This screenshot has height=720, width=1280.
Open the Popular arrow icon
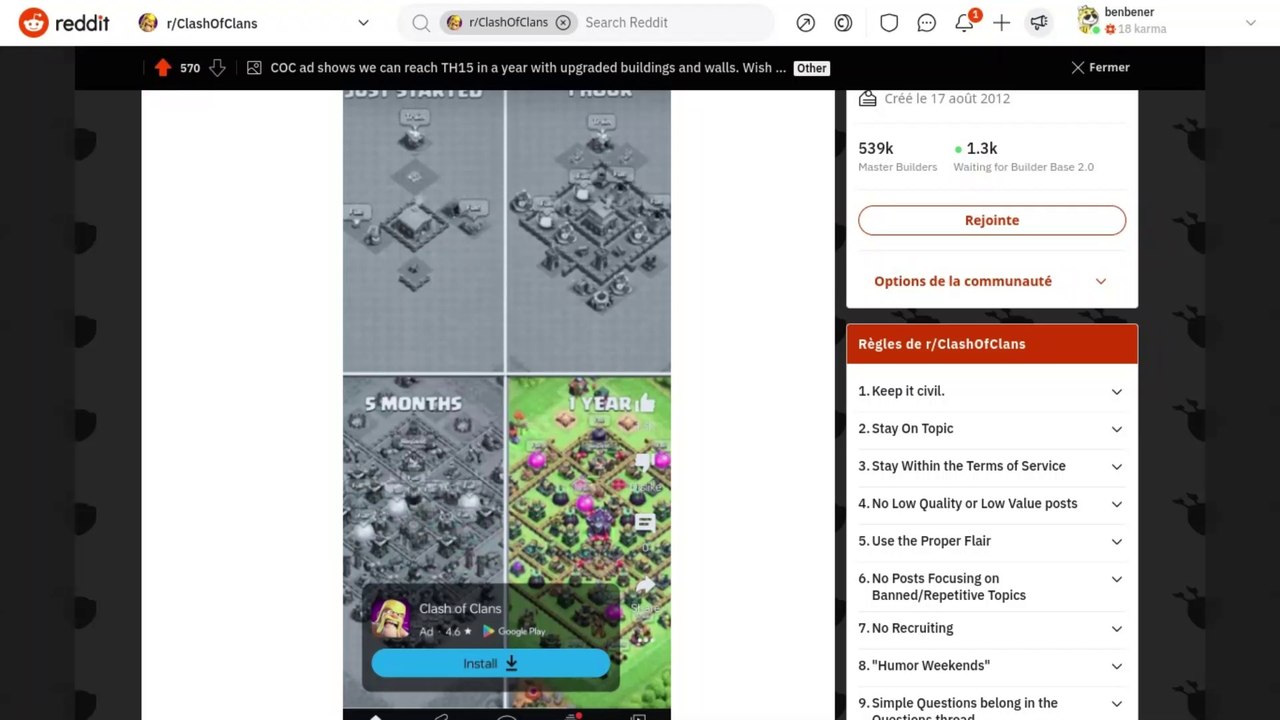(x=805, y=22)
